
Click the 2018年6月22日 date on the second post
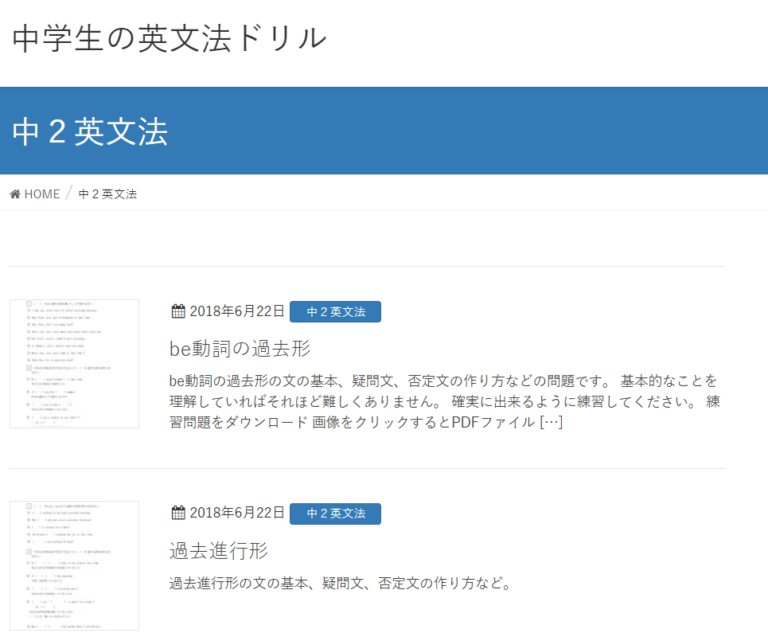237,512
